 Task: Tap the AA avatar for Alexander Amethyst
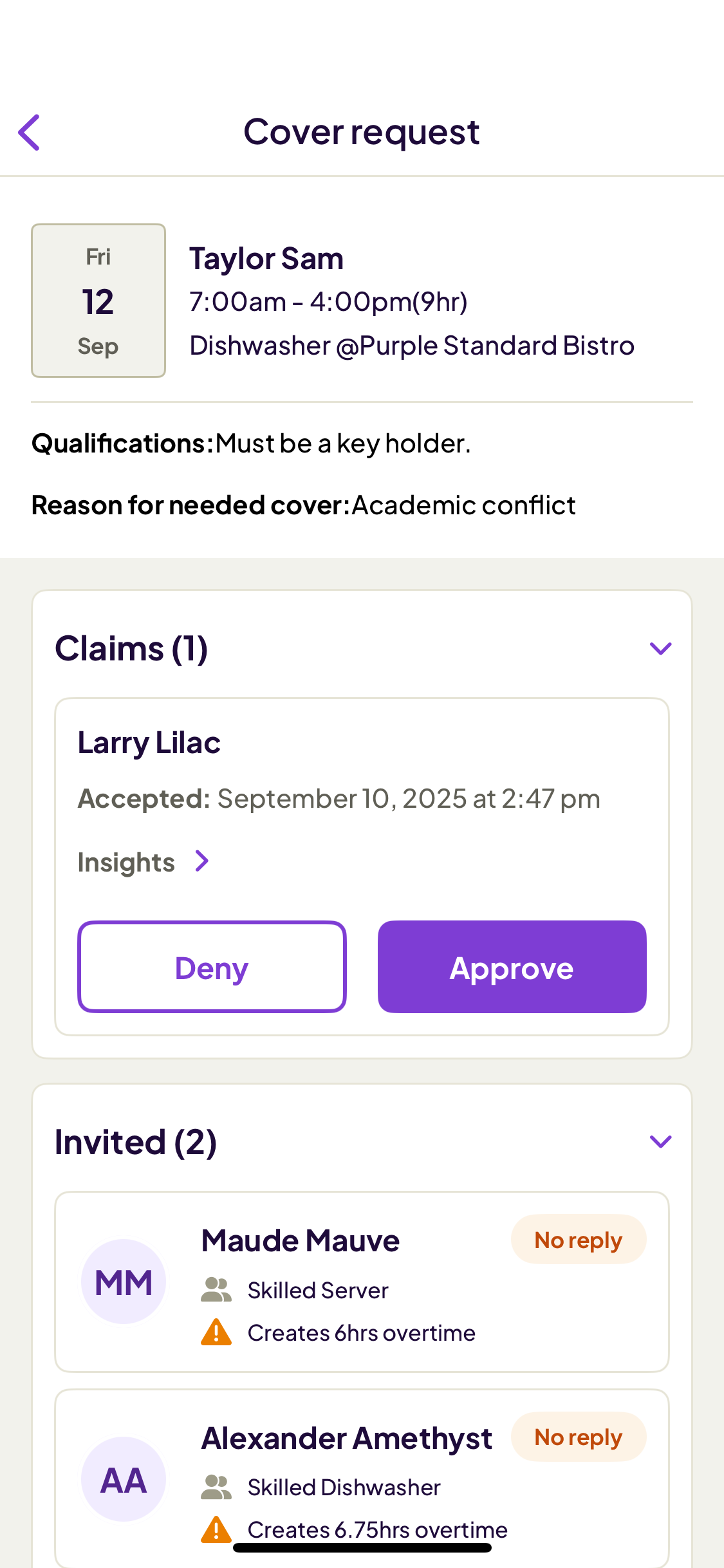coord(124,1479)
